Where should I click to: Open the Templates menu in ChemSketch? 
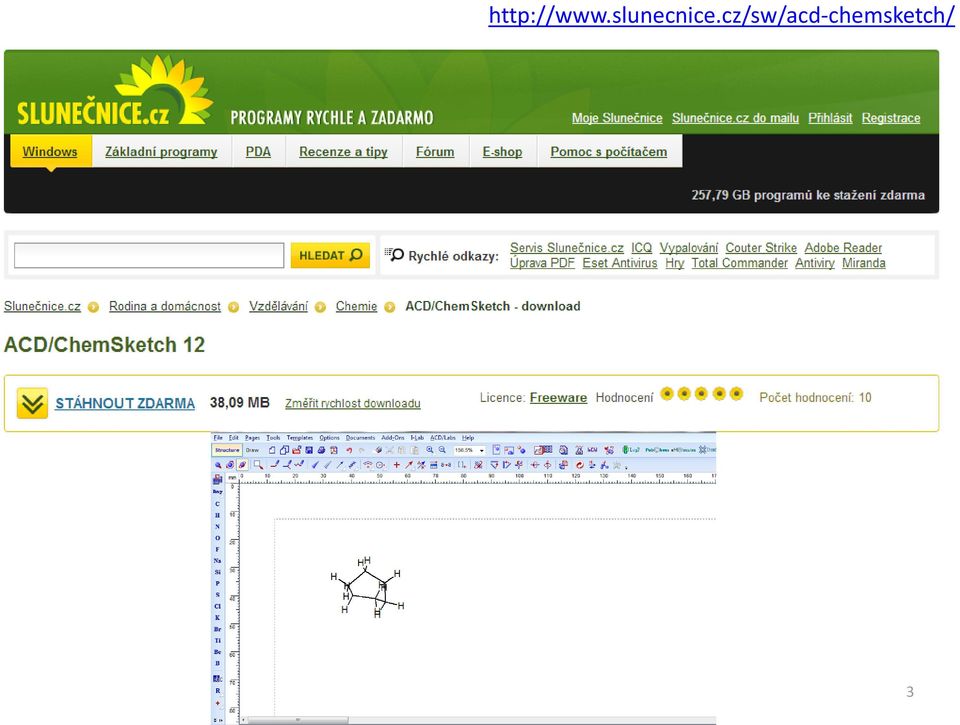pyautogui.click(x=299, y=438)
